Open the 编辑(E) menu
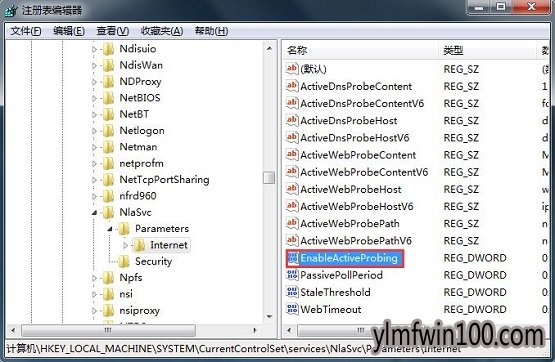 (x=69, y=31)
